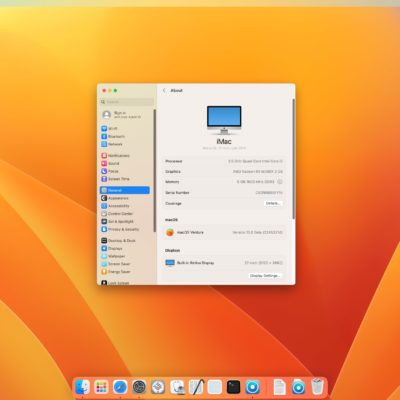Click the iMac model name heading
Viewport: 400px width, 400px height.
tap(224, 141)
